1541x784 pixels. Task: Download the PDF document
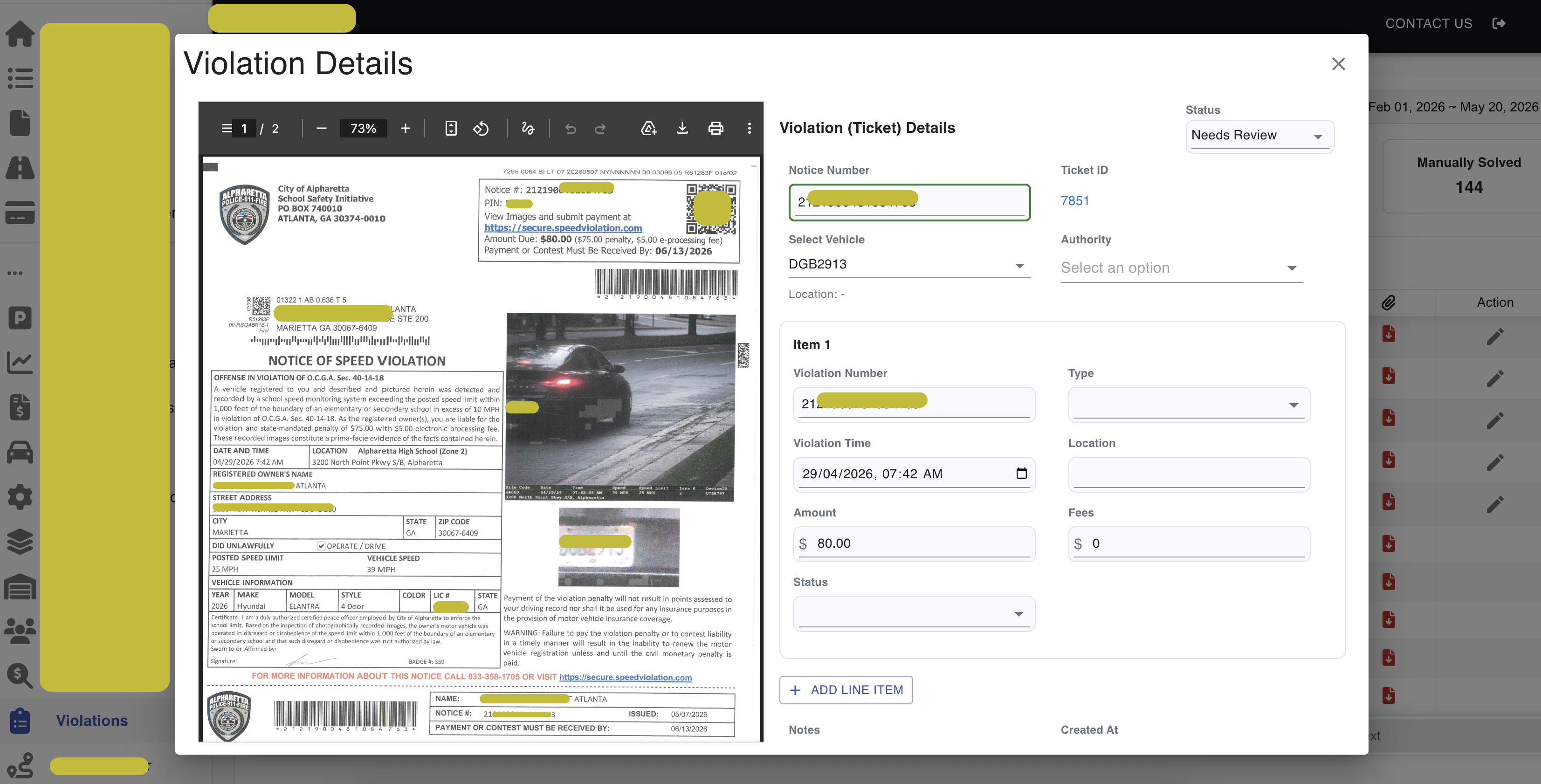(682, 129)
